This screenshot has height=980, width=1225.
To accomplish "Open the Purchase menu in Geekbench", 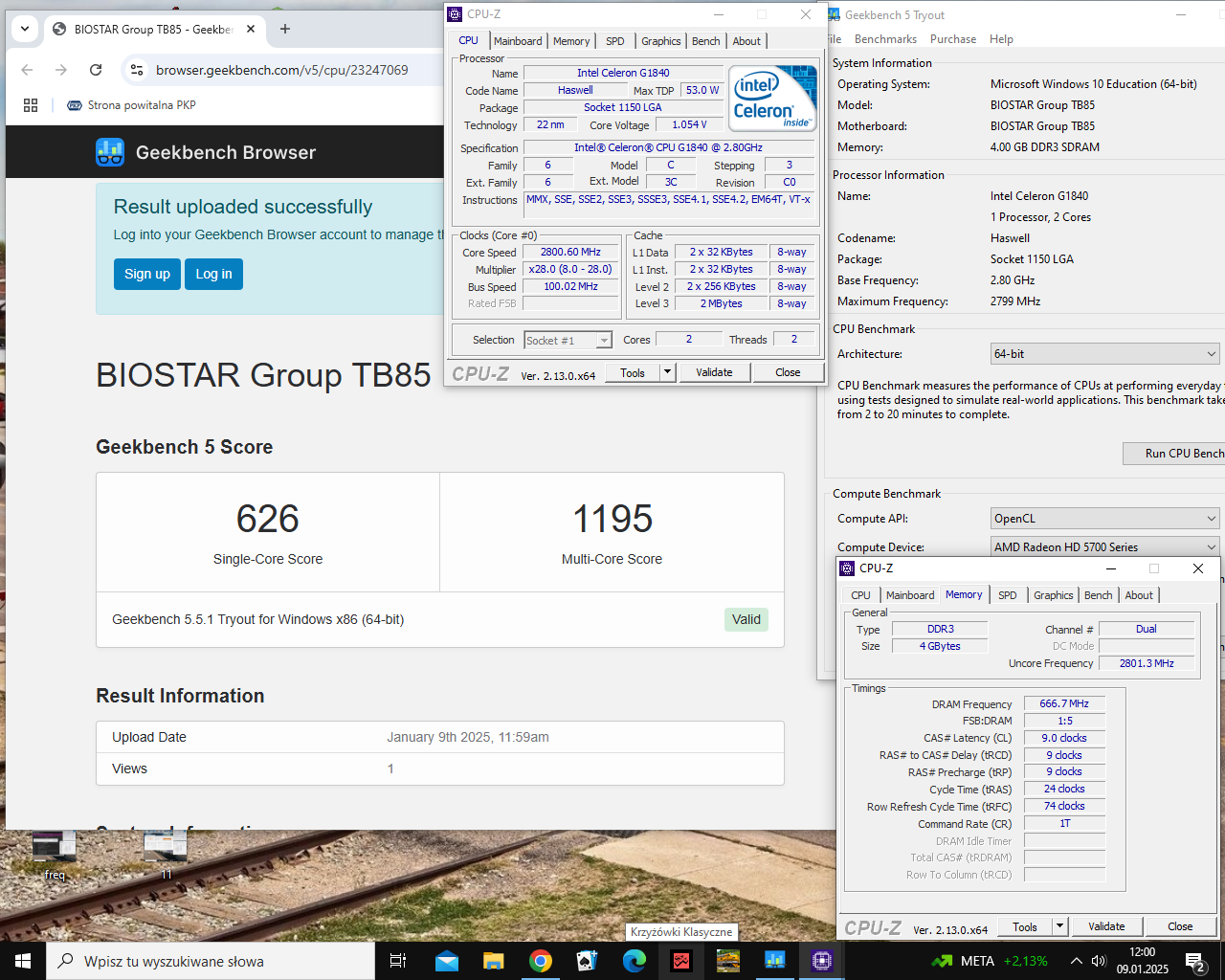I will tap(953, 39).
